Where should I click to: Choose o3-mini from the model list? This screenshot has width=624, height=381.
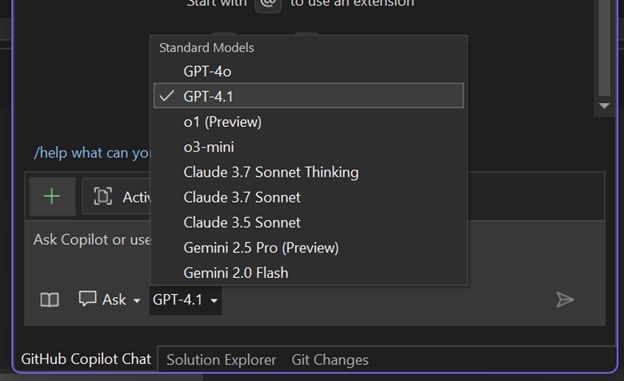308,147
